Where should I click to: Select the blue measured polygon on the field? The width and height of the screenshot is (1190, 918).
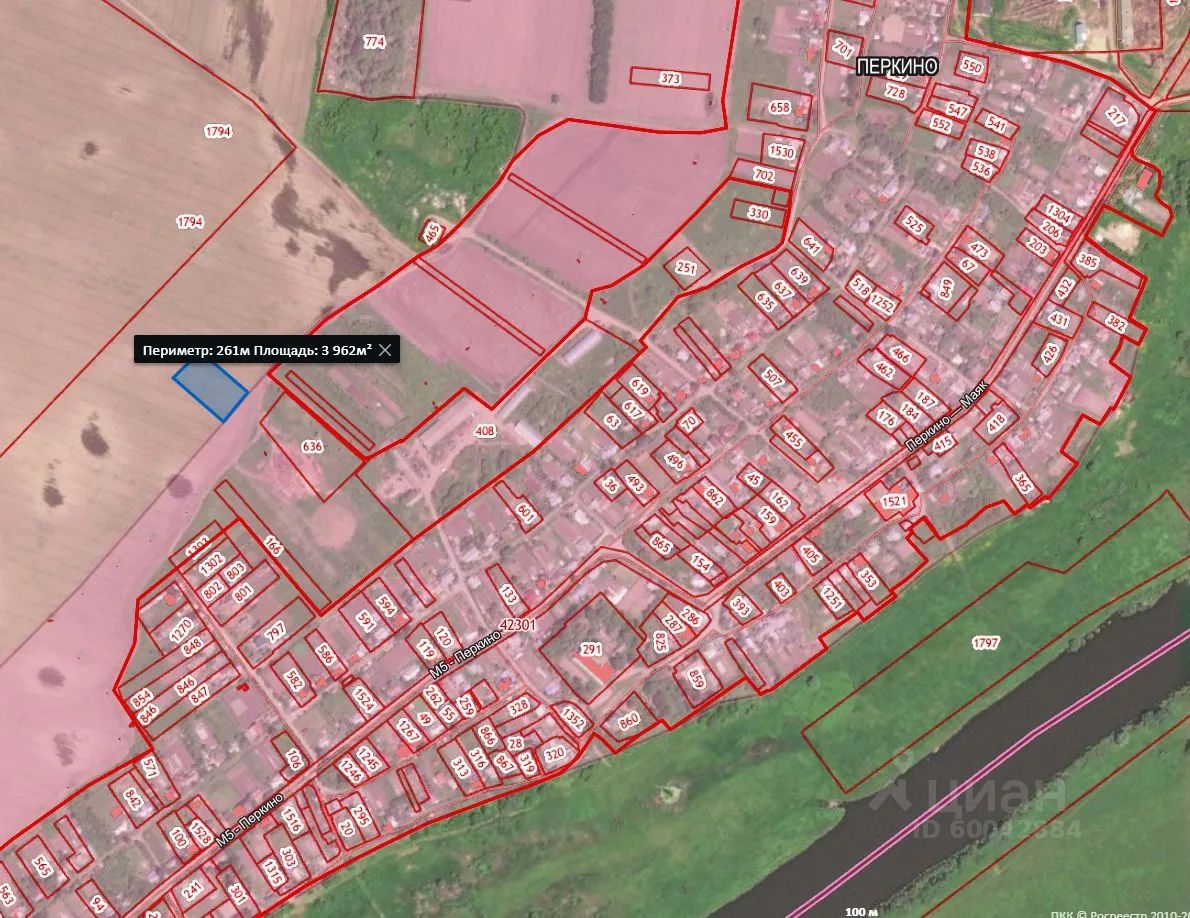[x=210, y=390]
